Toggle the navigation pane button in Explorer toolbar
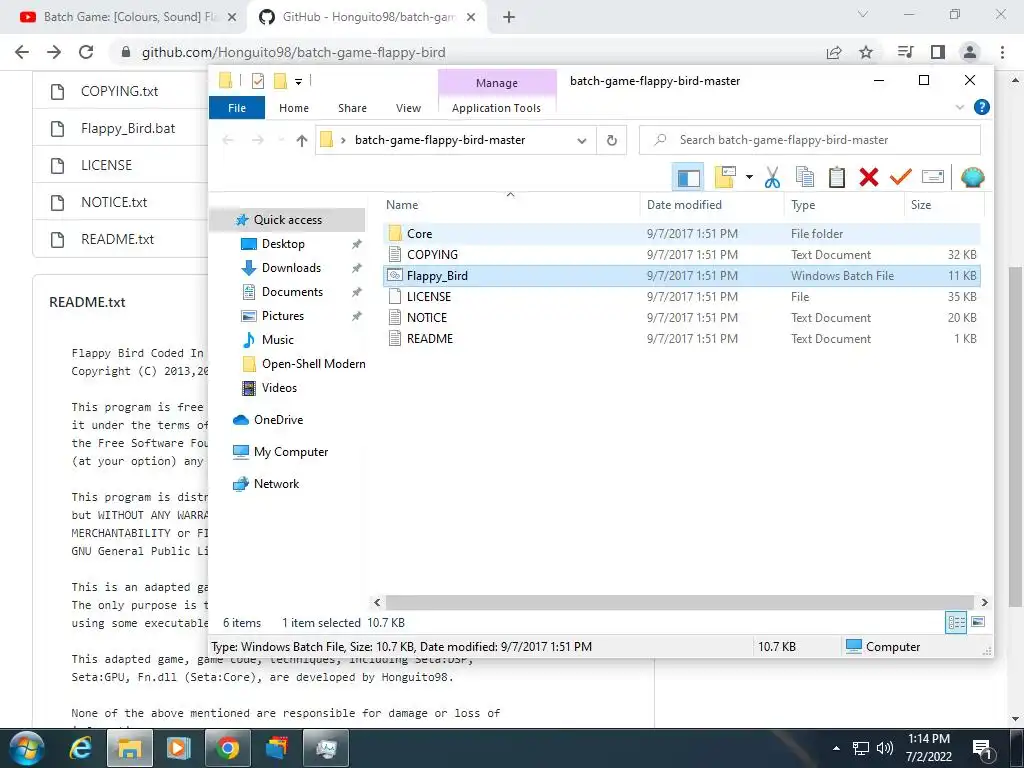Image resolution: width=1024 pixels, height=768 pixels. click(x=688, y=177)
